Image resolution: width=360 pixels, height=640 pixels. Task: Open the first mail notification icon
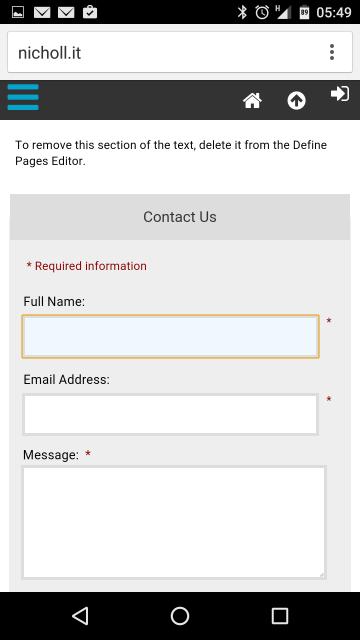42,13
